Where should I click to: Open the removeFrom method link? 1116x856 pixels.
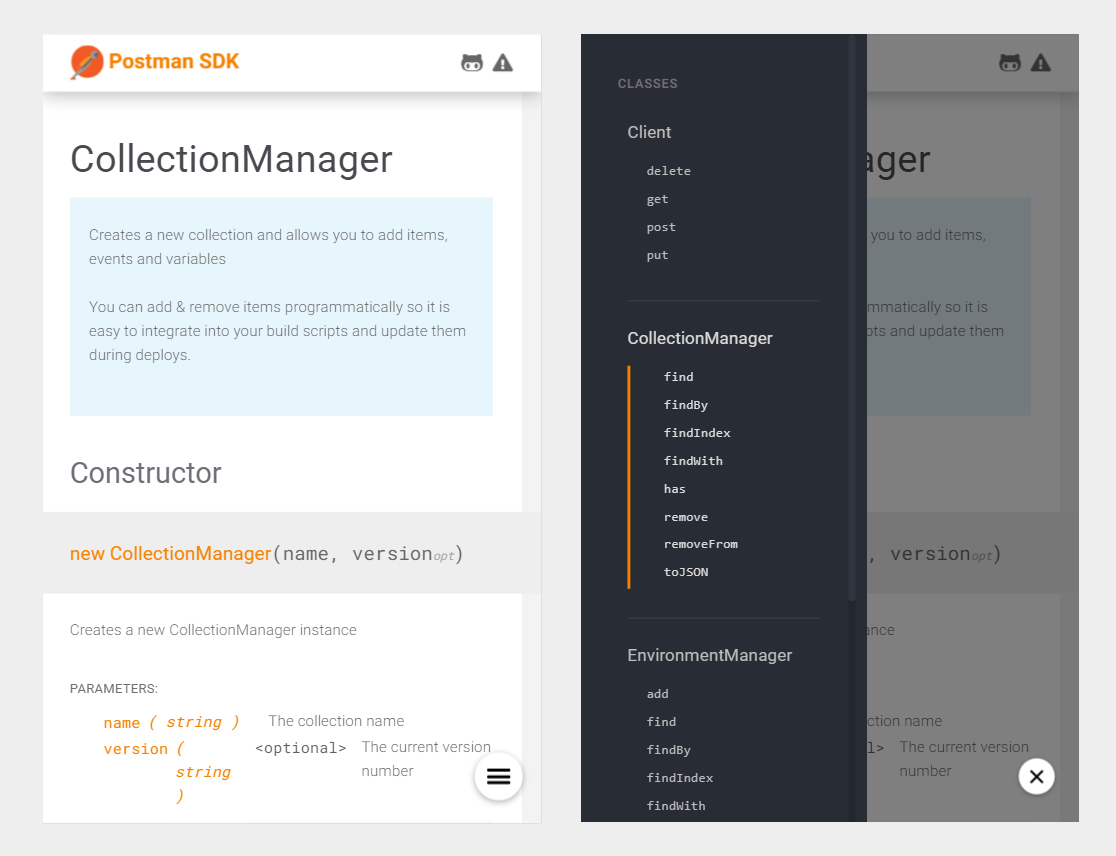(700, 544)
